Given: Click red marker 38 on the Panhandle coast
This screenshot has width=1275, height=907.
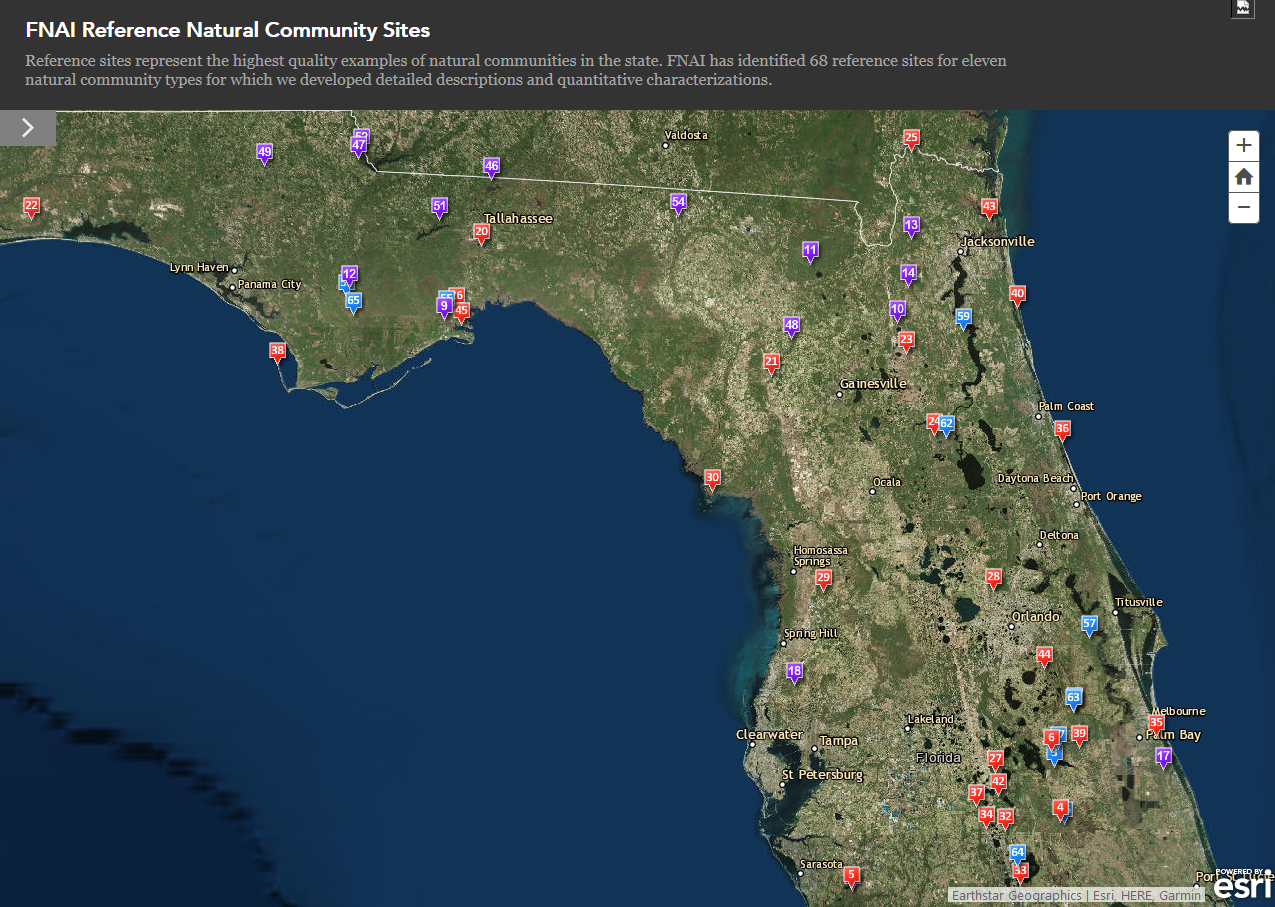Looking at the screenshot, I should click(277, 349).
